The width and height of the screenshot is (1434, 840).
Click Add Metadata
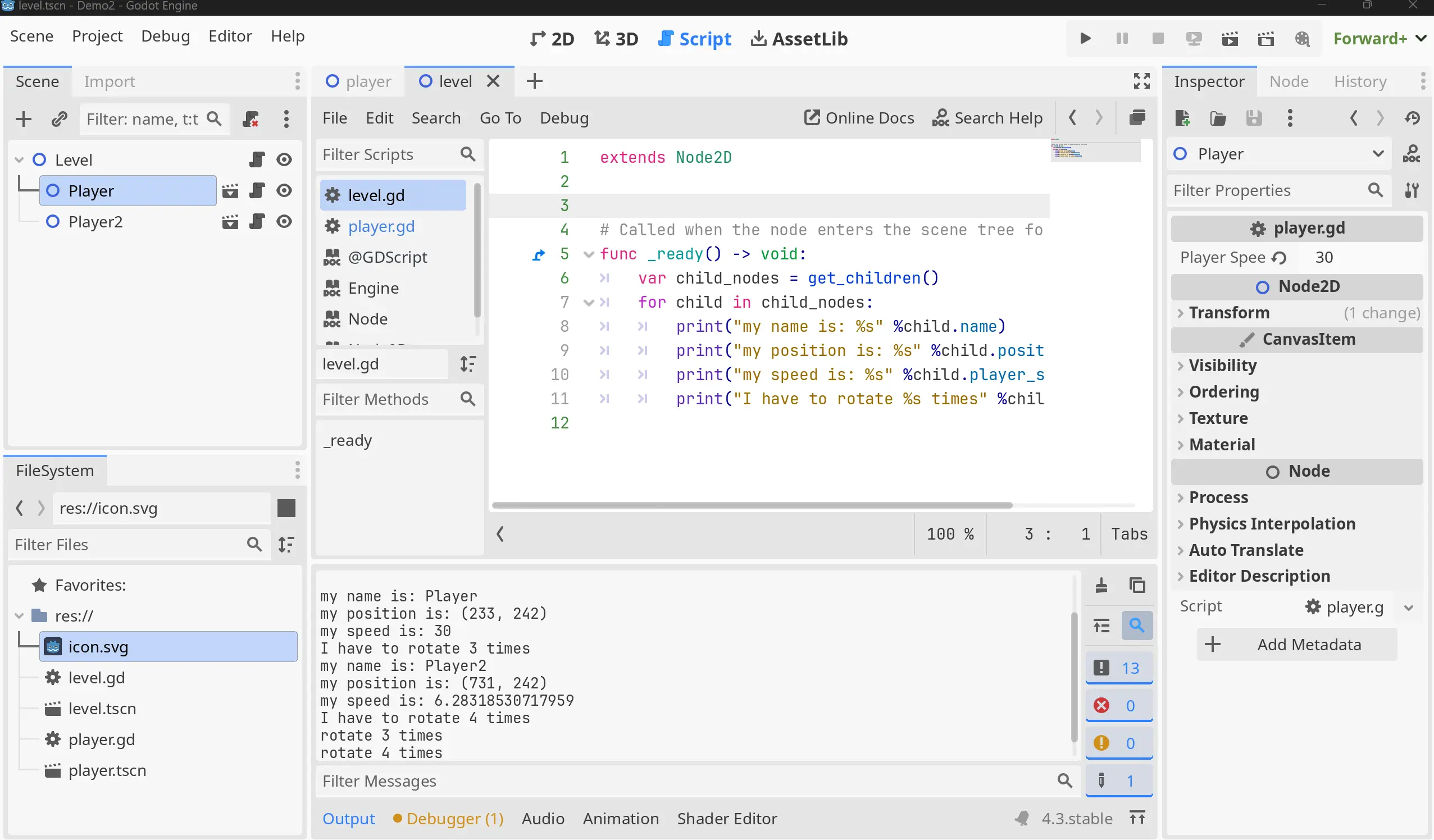1297,645
